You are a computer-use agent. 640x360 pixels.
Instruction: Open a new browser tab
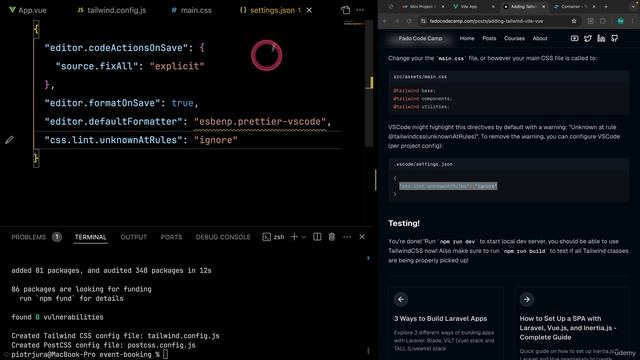pyautogui.click(x=606, y=7)
